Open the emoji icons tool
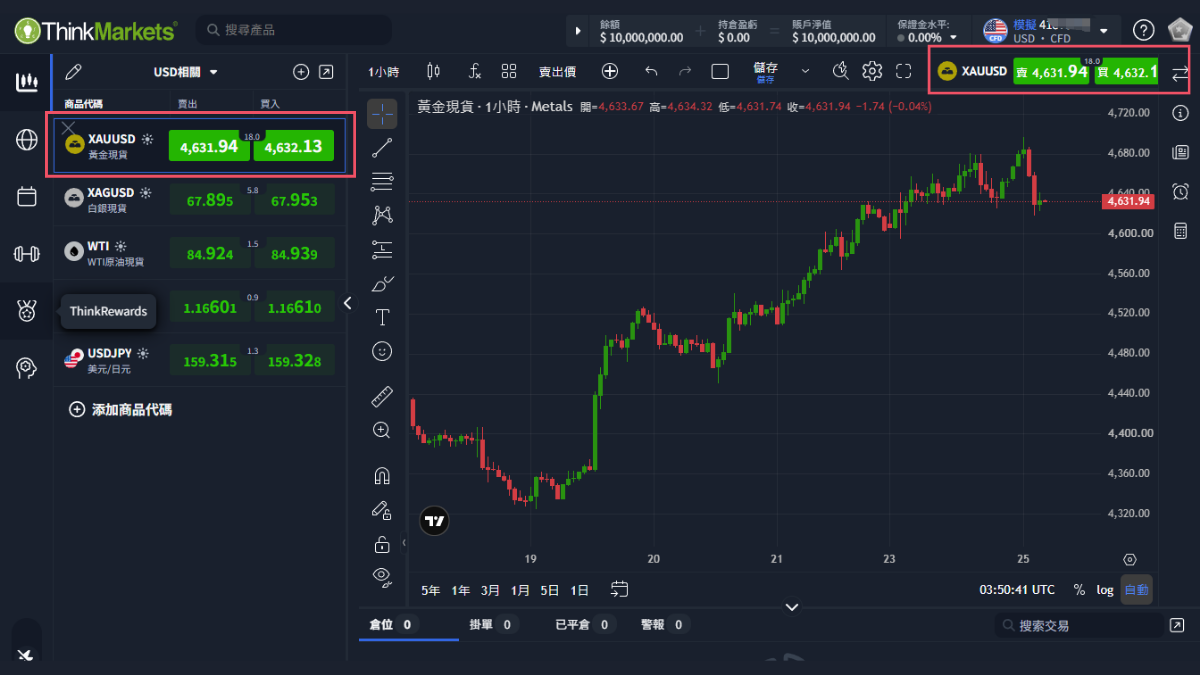 coord(382,351)
